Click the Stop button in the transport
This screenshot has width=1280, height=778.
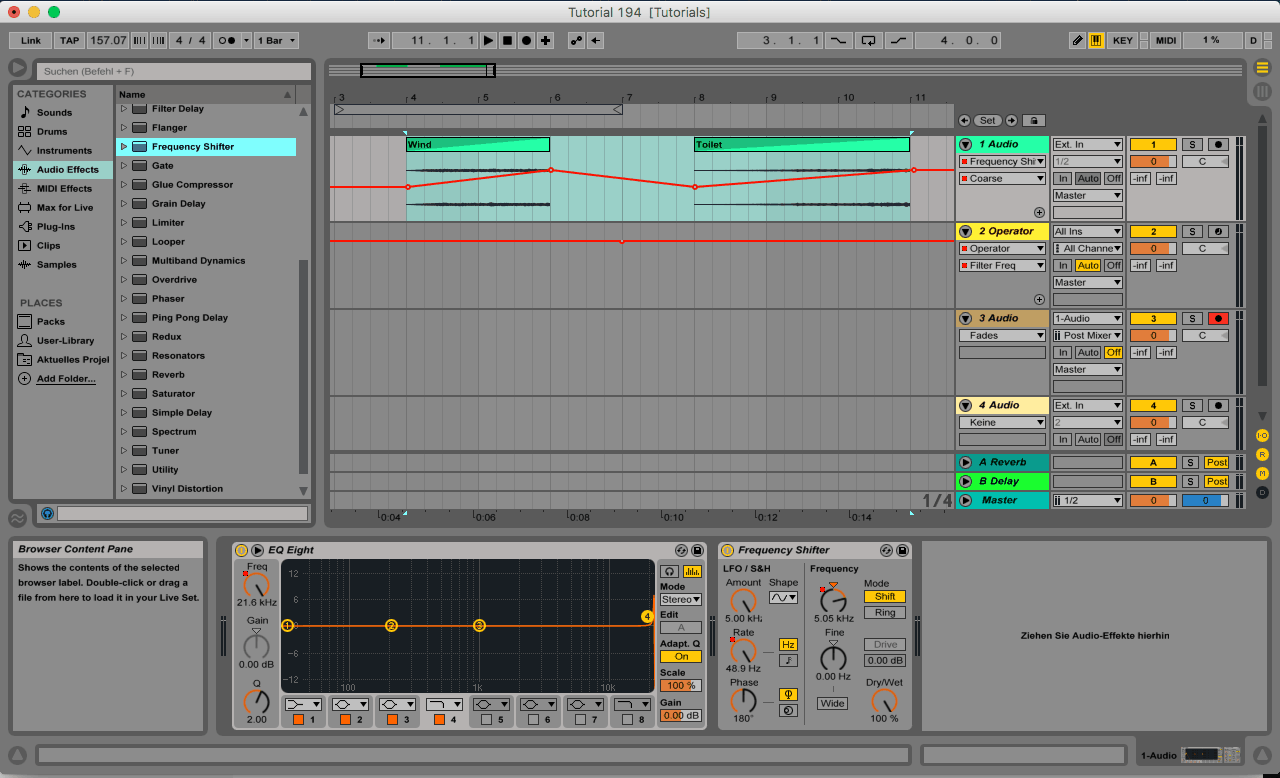click(x=507, y=41)
